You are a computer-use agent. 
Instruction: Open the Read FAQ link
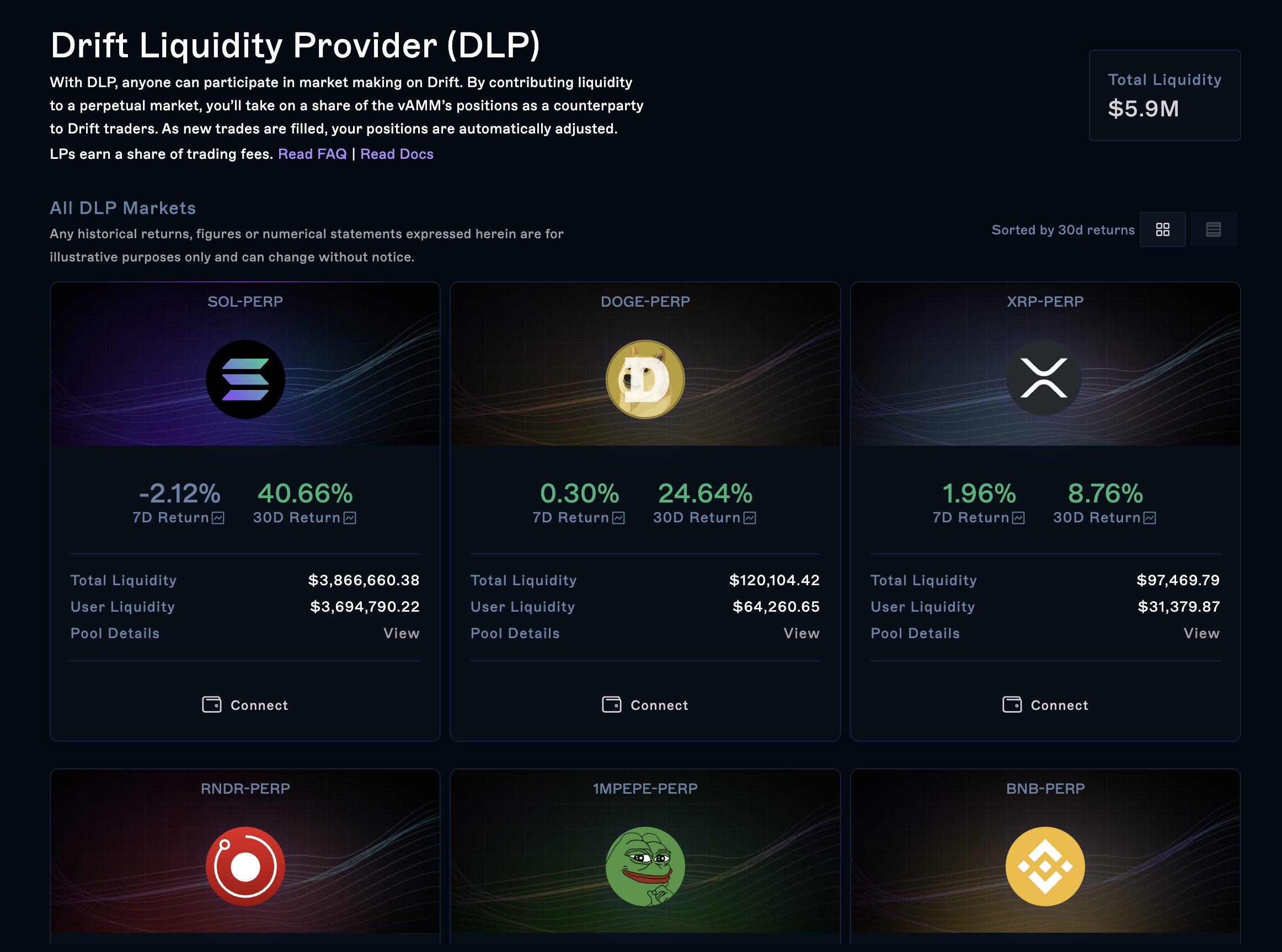[312, 154]
